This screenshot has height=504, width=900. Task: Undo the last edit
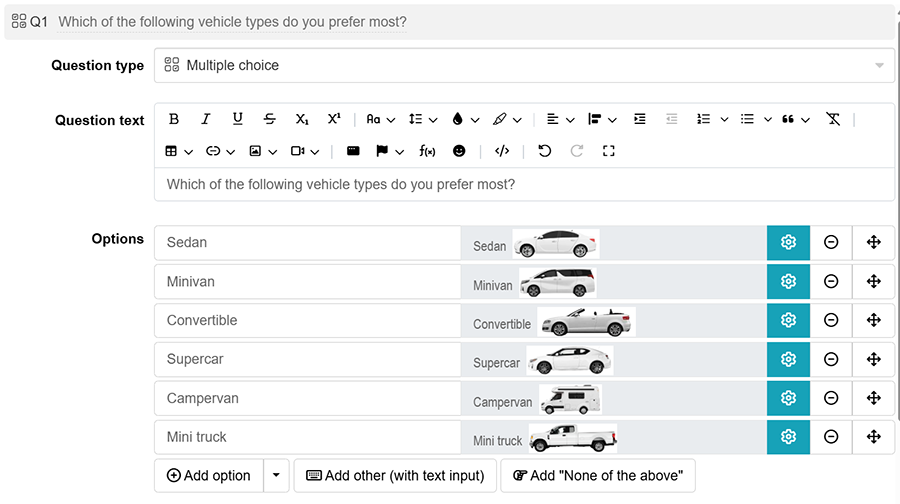pyautogui.click(x=545, y=151)
